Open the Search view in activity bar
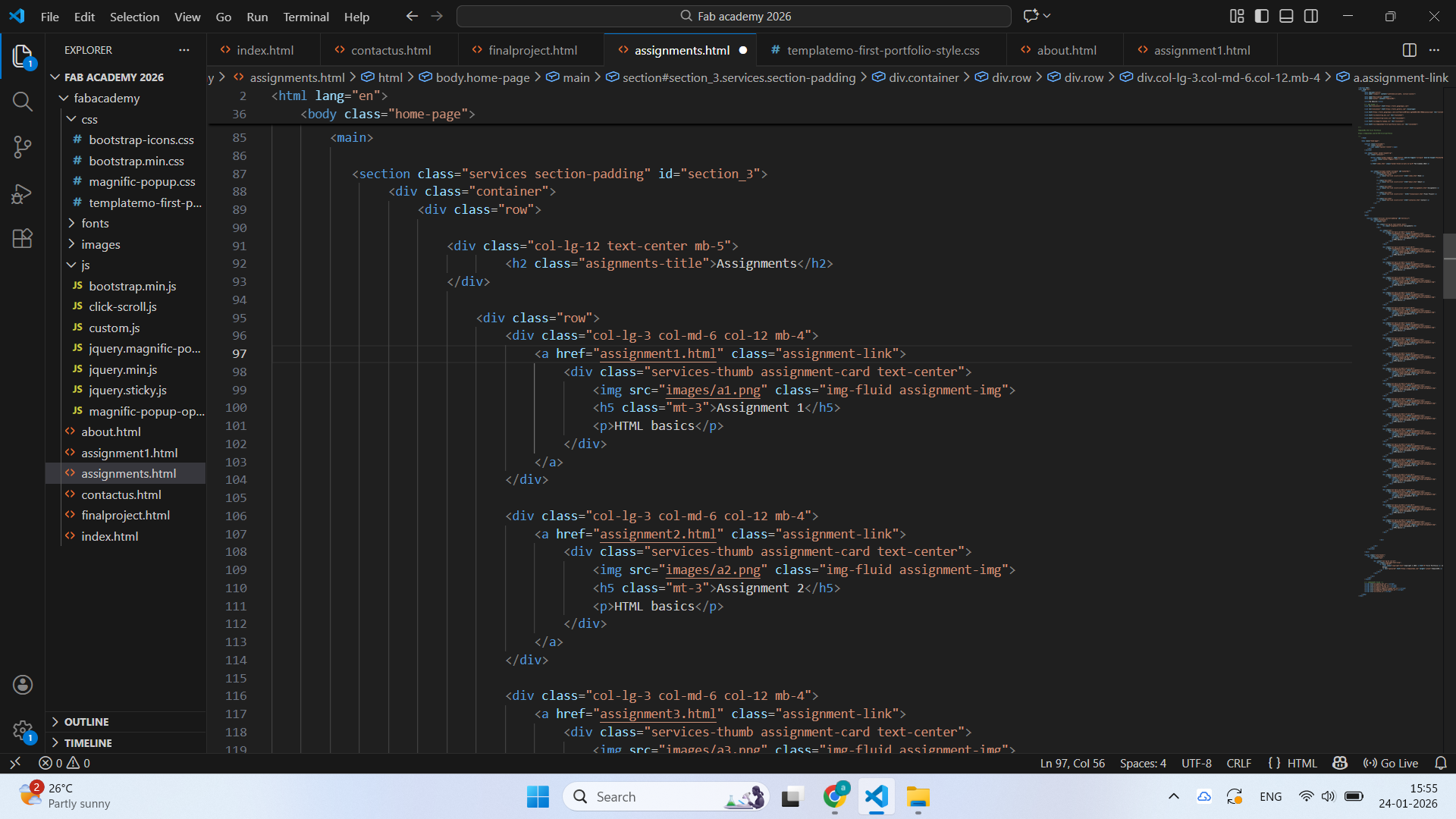 tap(23, 102)
